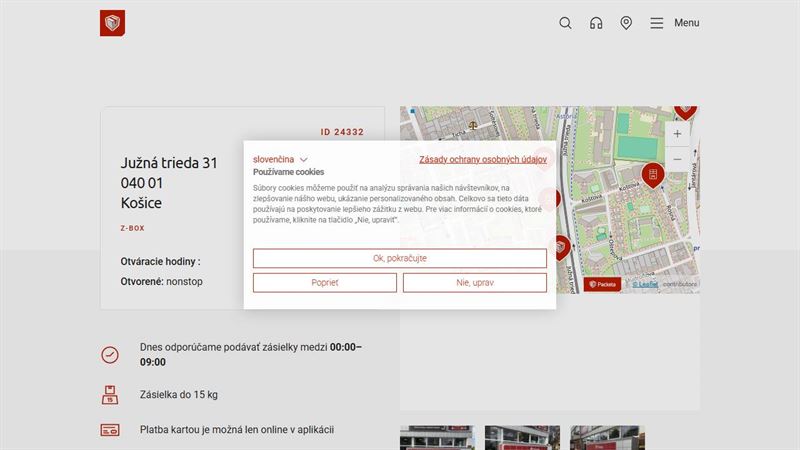The image size is (800, 450).
Task: Open the Leaflet attribution link
Action: click(645, 284)
